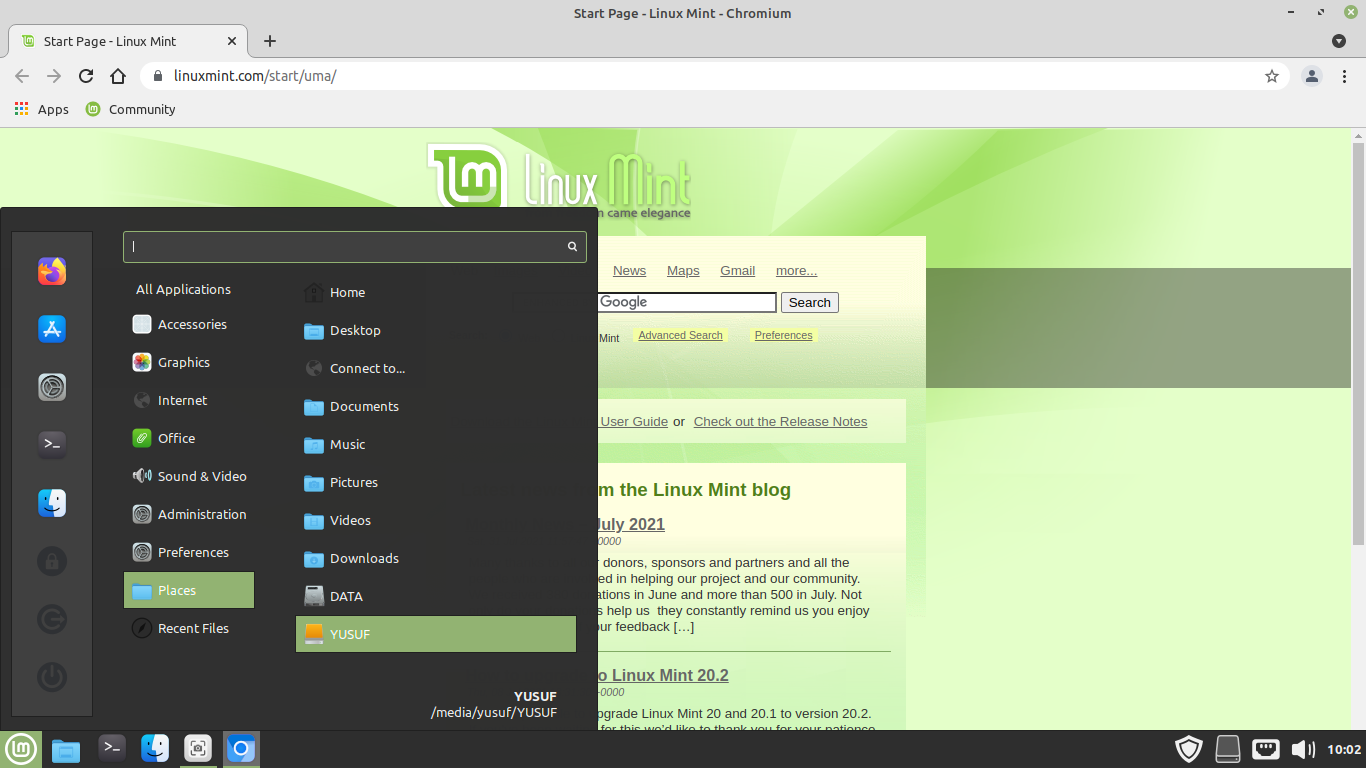Focus the menu search field
This screenshot has width=1366, height=768.
coord(354,246)
